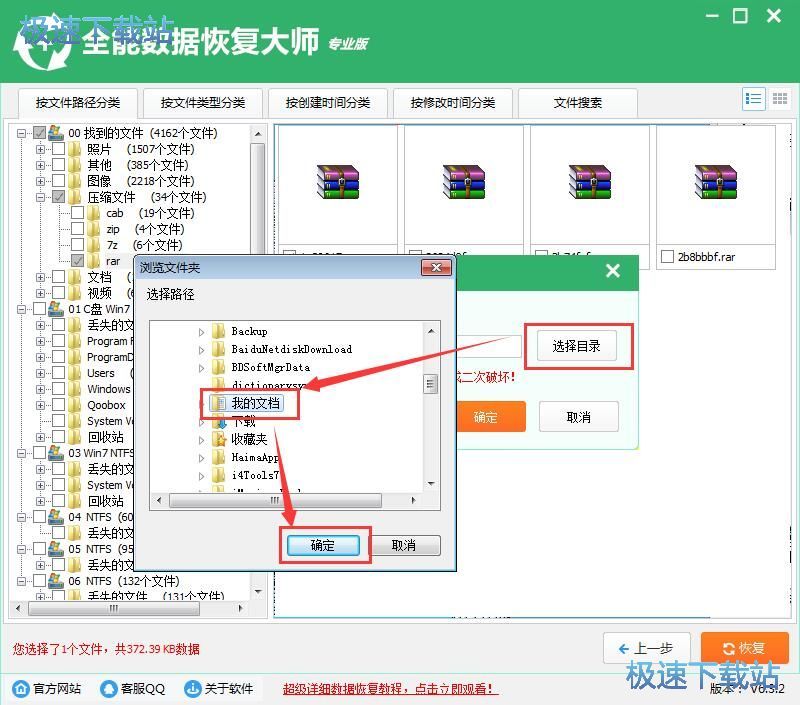Click the 照片 folder icon in tree
This screenshot has height=705, width=800.
click(75, 149)
